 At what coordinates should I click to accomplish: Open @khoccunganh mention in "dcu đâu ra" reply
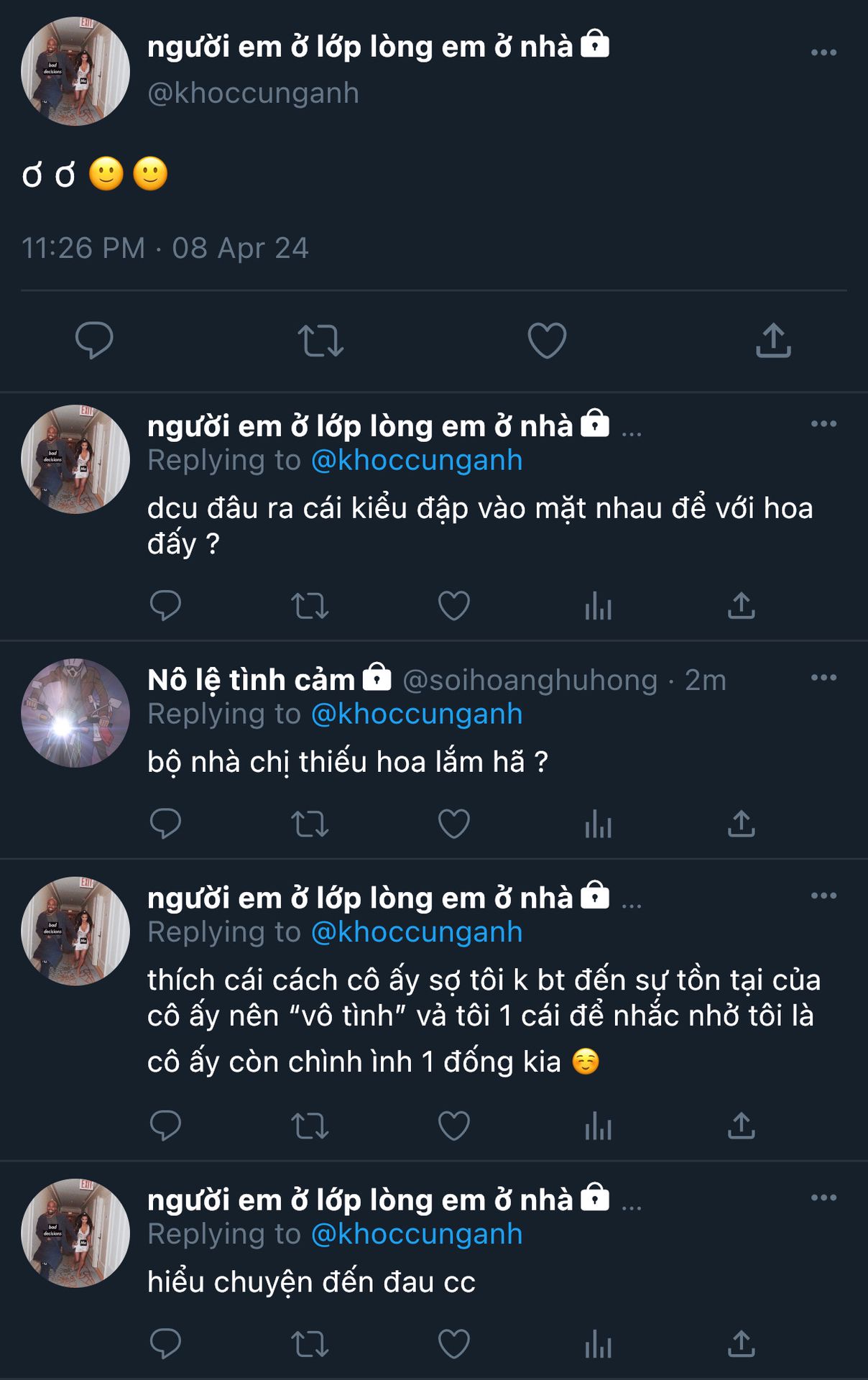pos(417,461)
